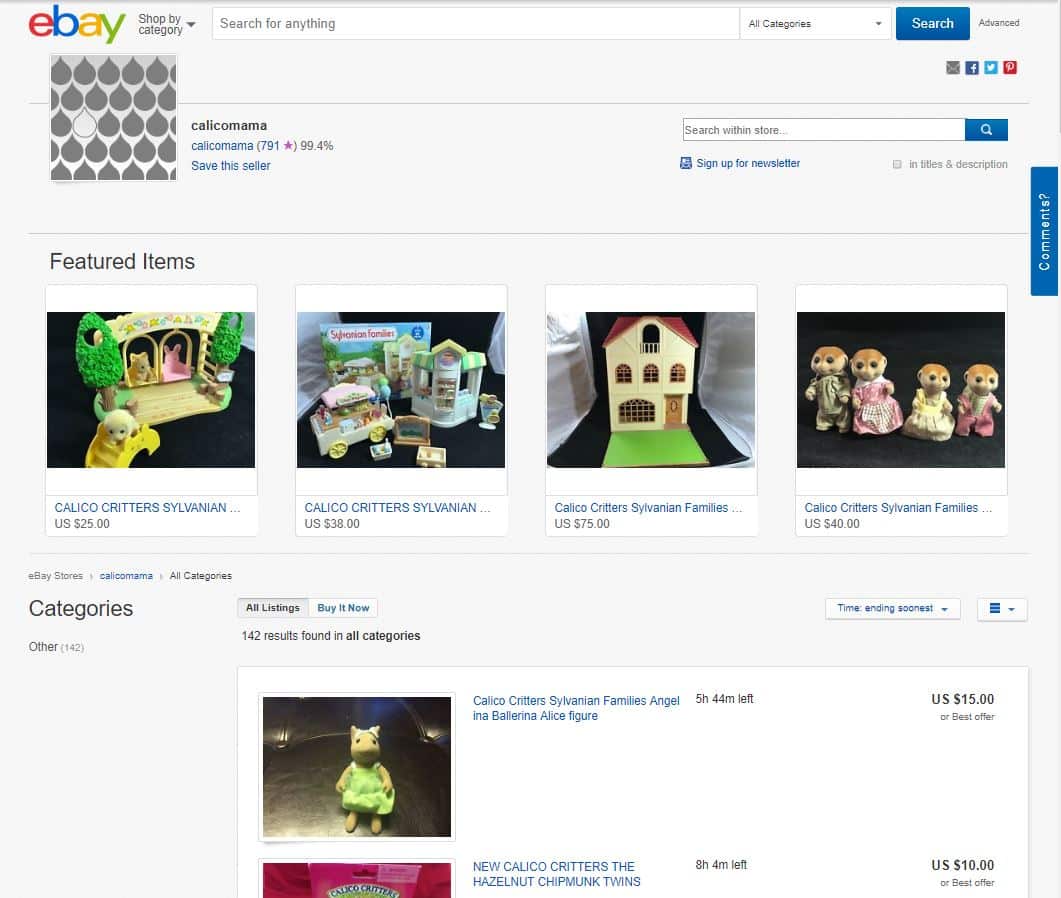Open Angelina Ballerina Alice figure listing
The width and height of the screenshot is (1061, 898).
pos(576,708)
